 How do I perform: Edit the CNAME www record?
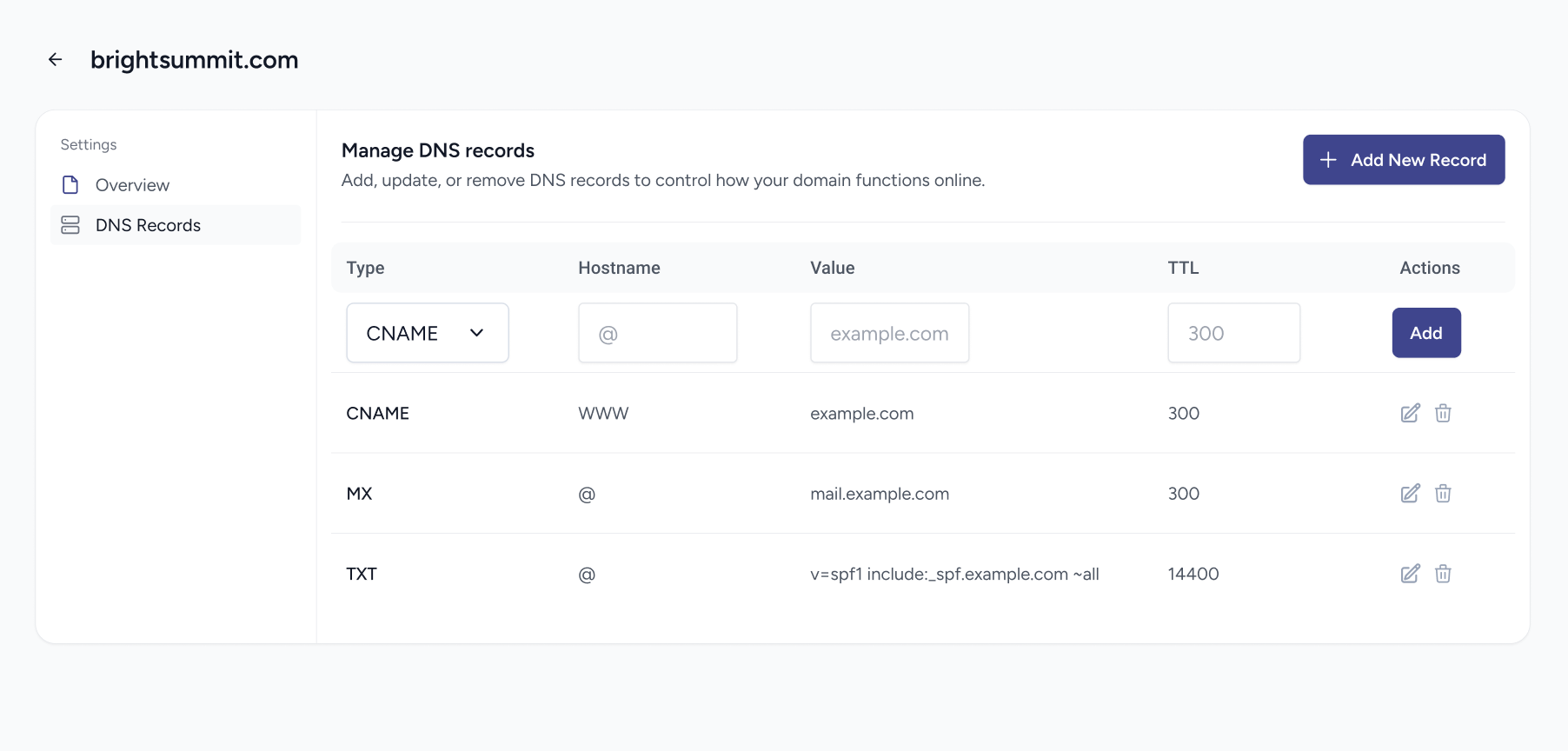click(1410, 413)
